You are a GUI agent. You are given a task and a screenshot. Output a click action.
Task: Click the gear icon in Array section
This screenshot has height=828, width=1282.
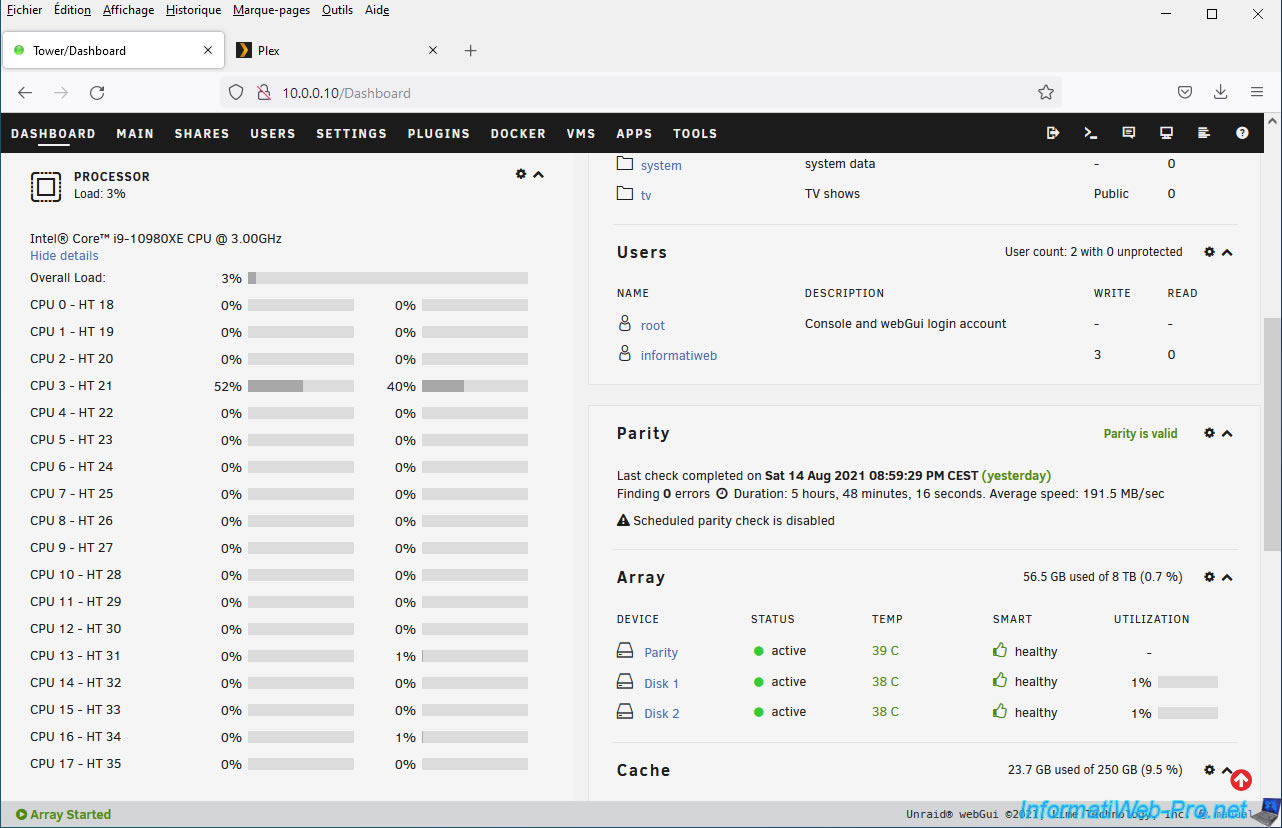[x=1209, y=577]
